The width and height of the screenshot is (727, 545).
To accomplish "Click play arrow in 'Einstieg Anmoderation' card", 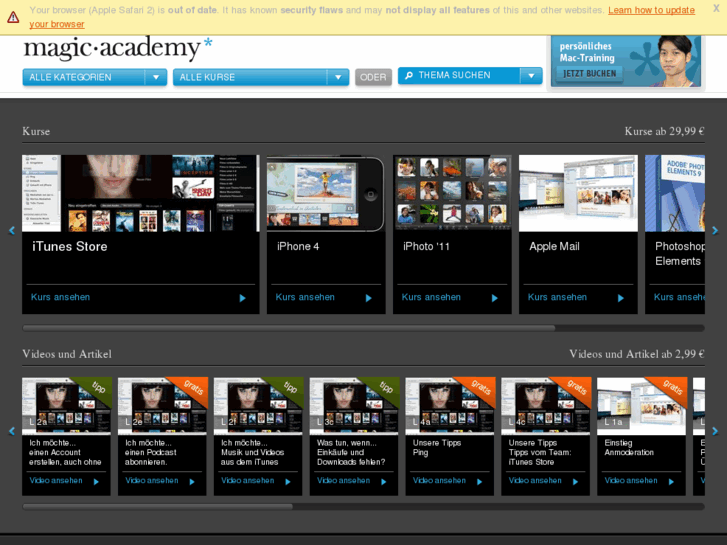I will click(671, 482).
